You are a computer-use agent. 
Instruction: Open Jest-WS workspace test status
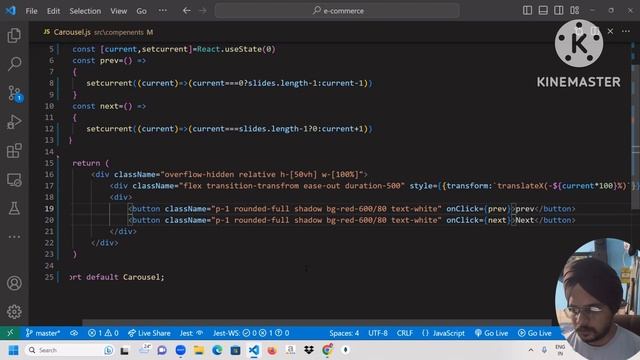coord(251,333)
